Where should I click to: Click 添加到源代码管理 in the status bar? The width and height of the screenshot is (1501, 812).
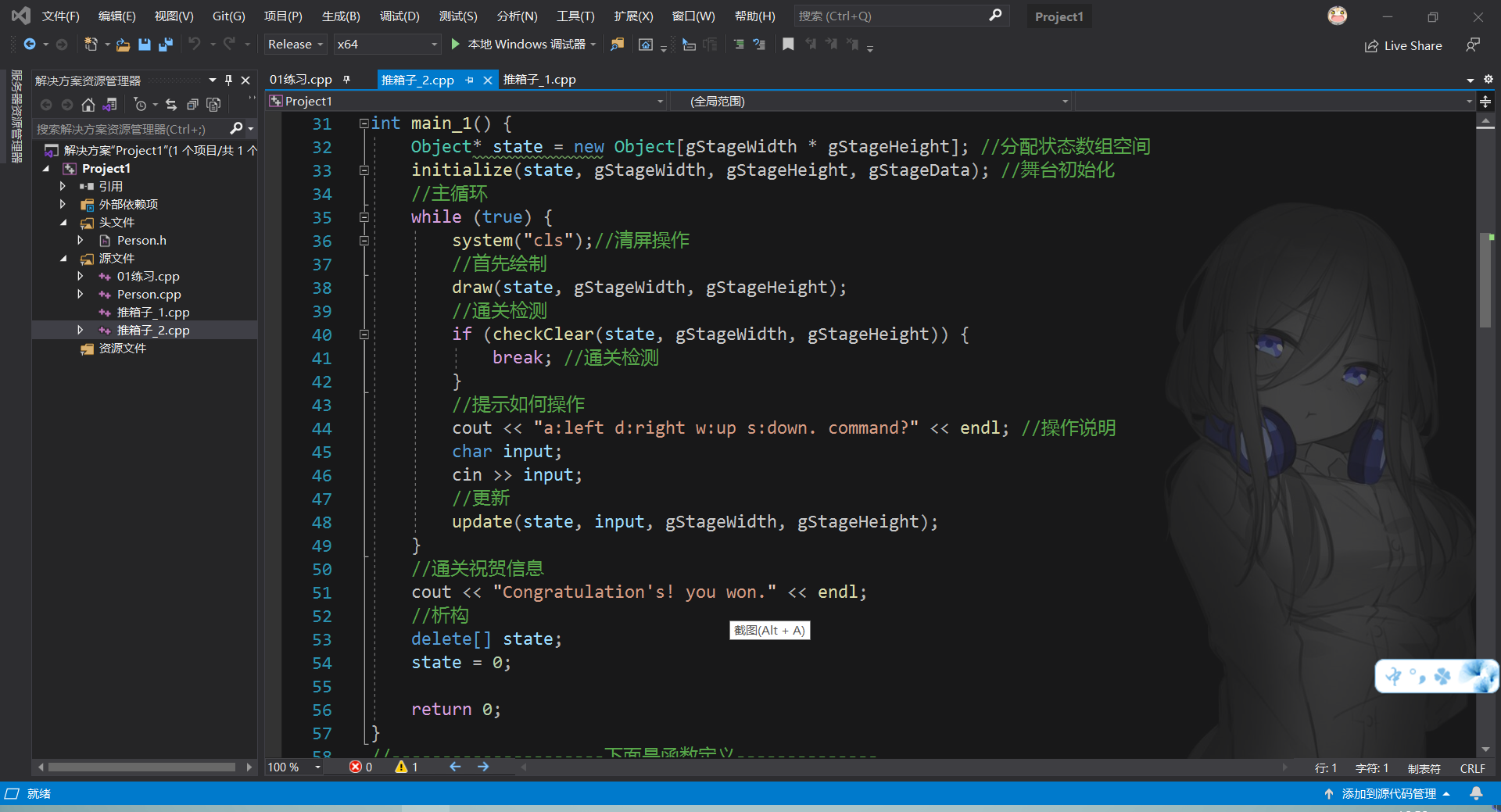point(1388,793)
